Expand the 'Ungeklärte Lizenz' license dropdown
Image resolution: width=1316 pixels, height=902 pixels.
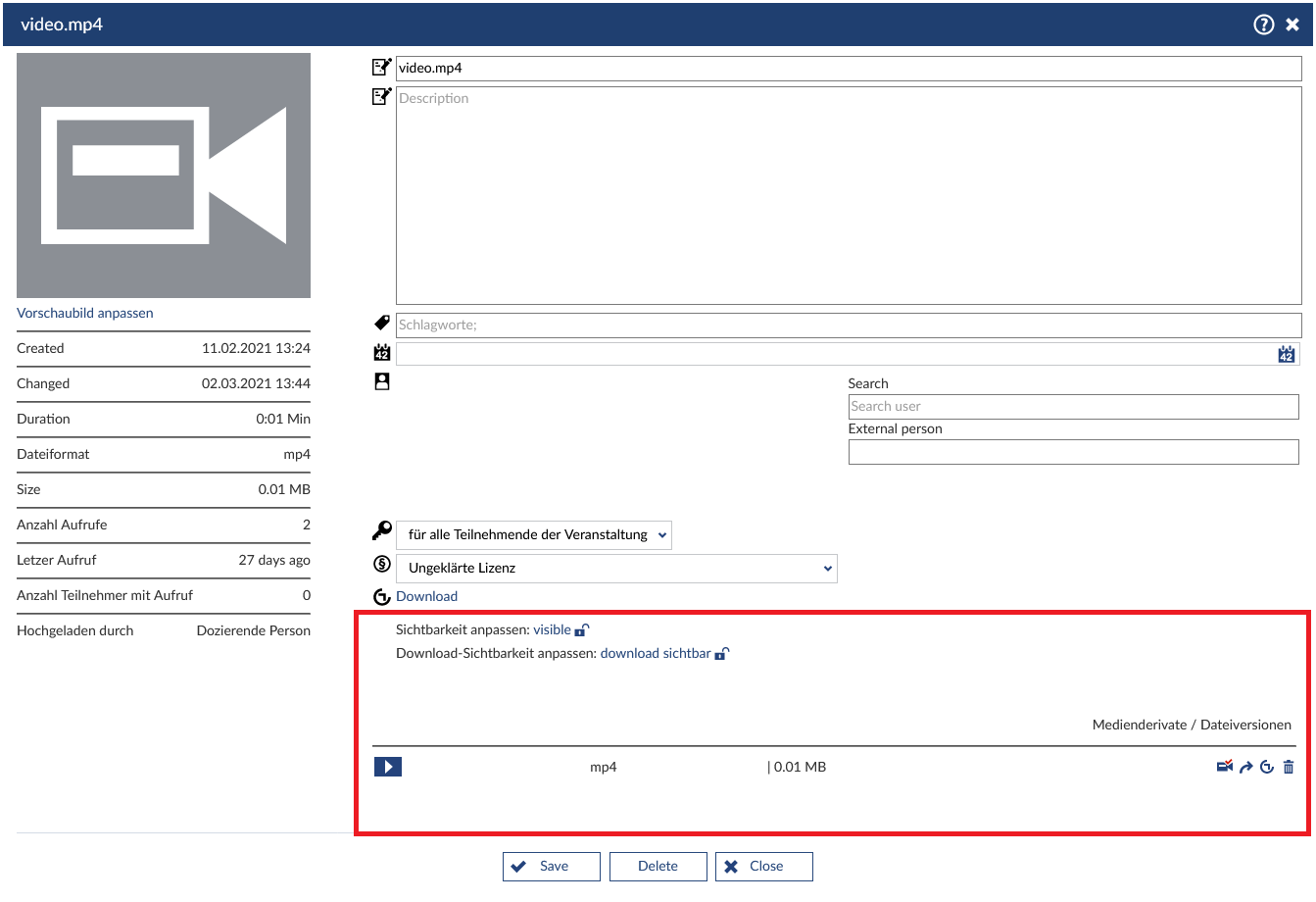pyautogui.click(x=616, y=569)
